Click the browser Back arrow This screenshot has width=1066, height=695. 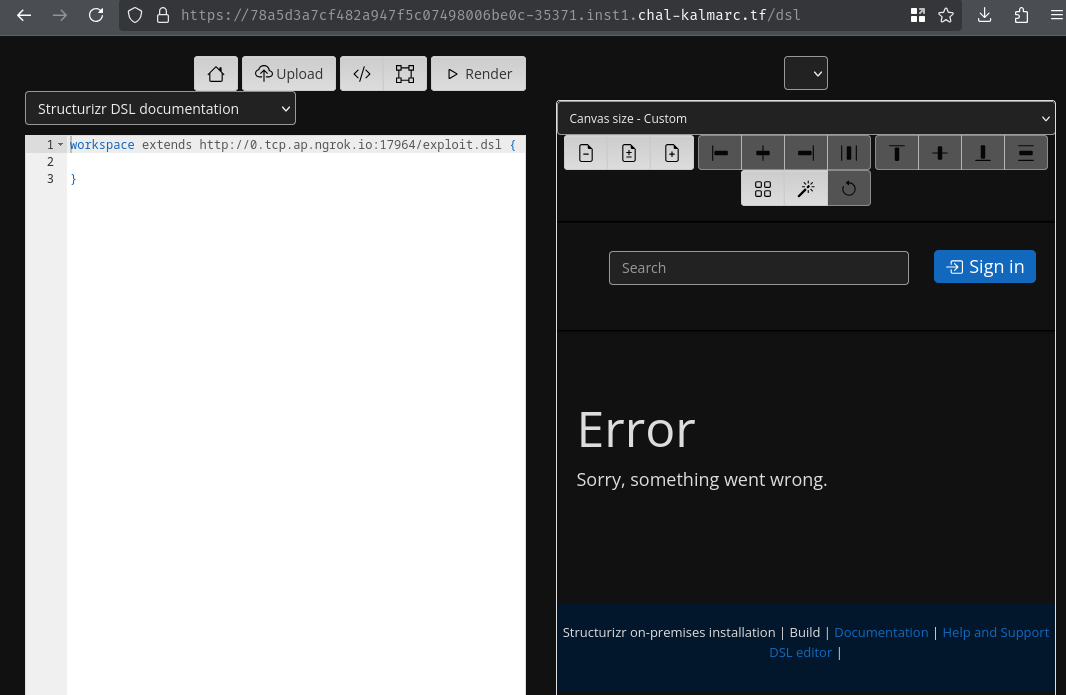(24, 15)
